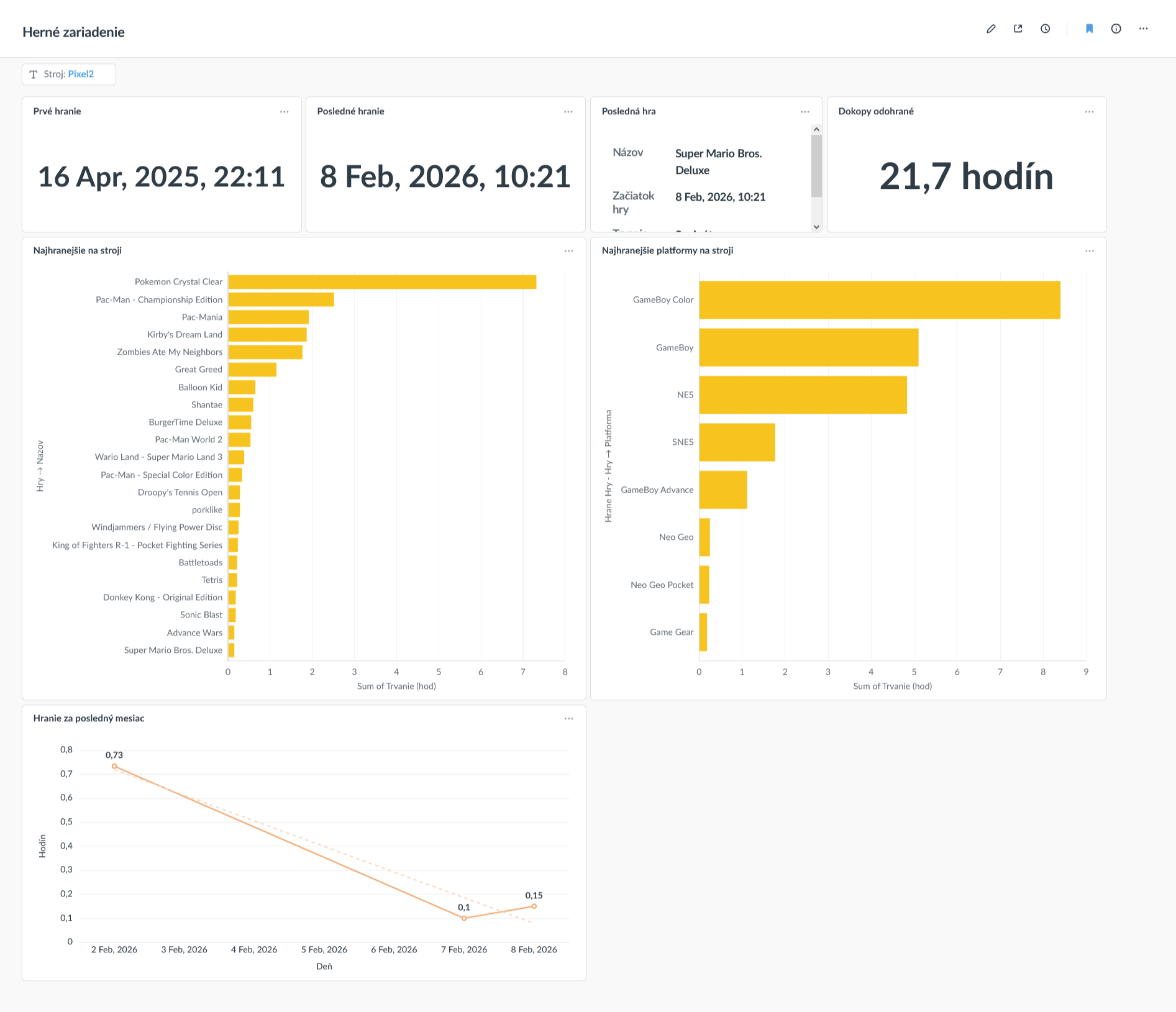Open the share dashboard icon
Screen dimensions: 1176x1012
pos(1018,29)
